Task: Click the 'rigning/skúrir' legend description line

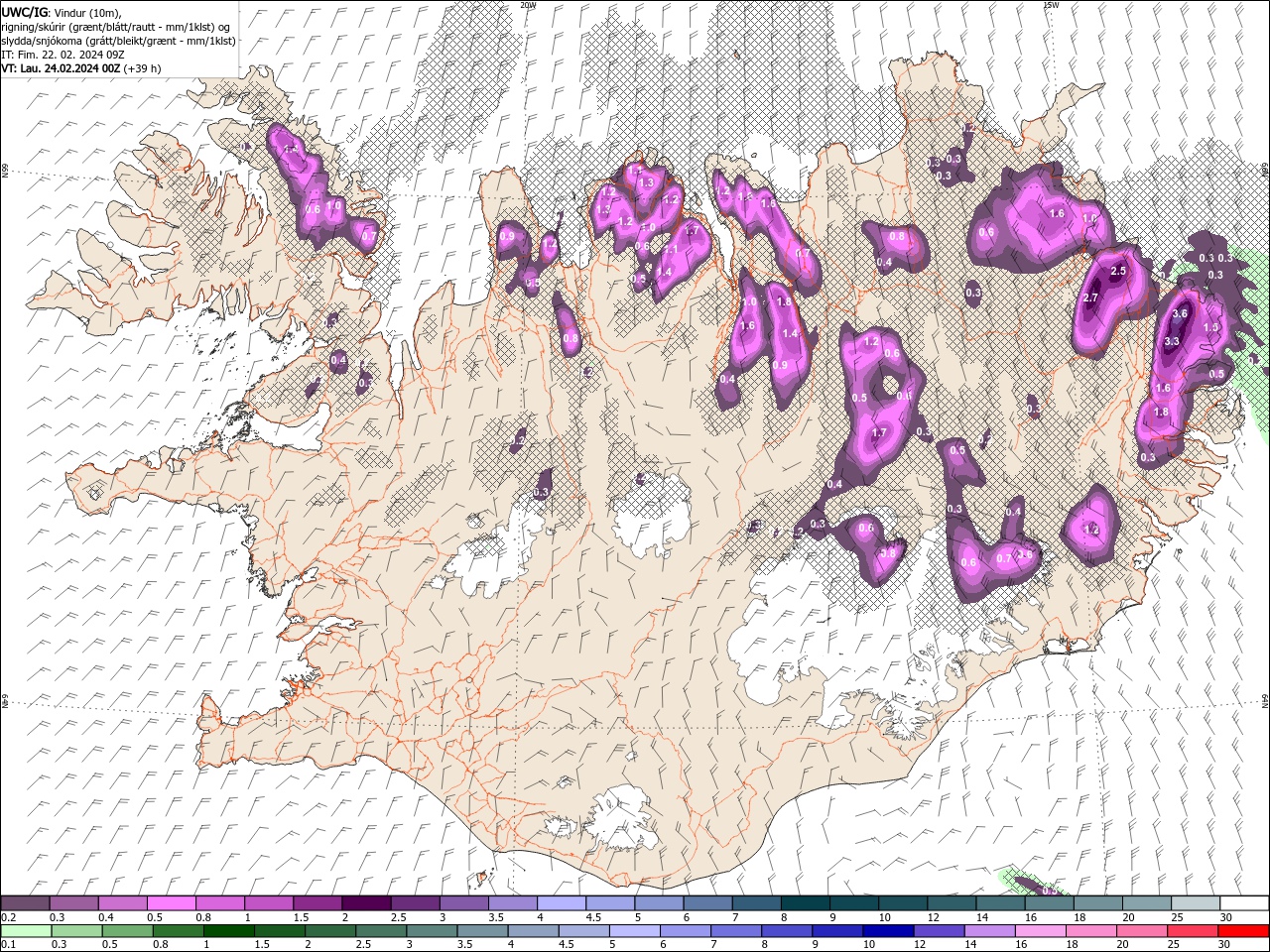Action: tap(116, 27)
